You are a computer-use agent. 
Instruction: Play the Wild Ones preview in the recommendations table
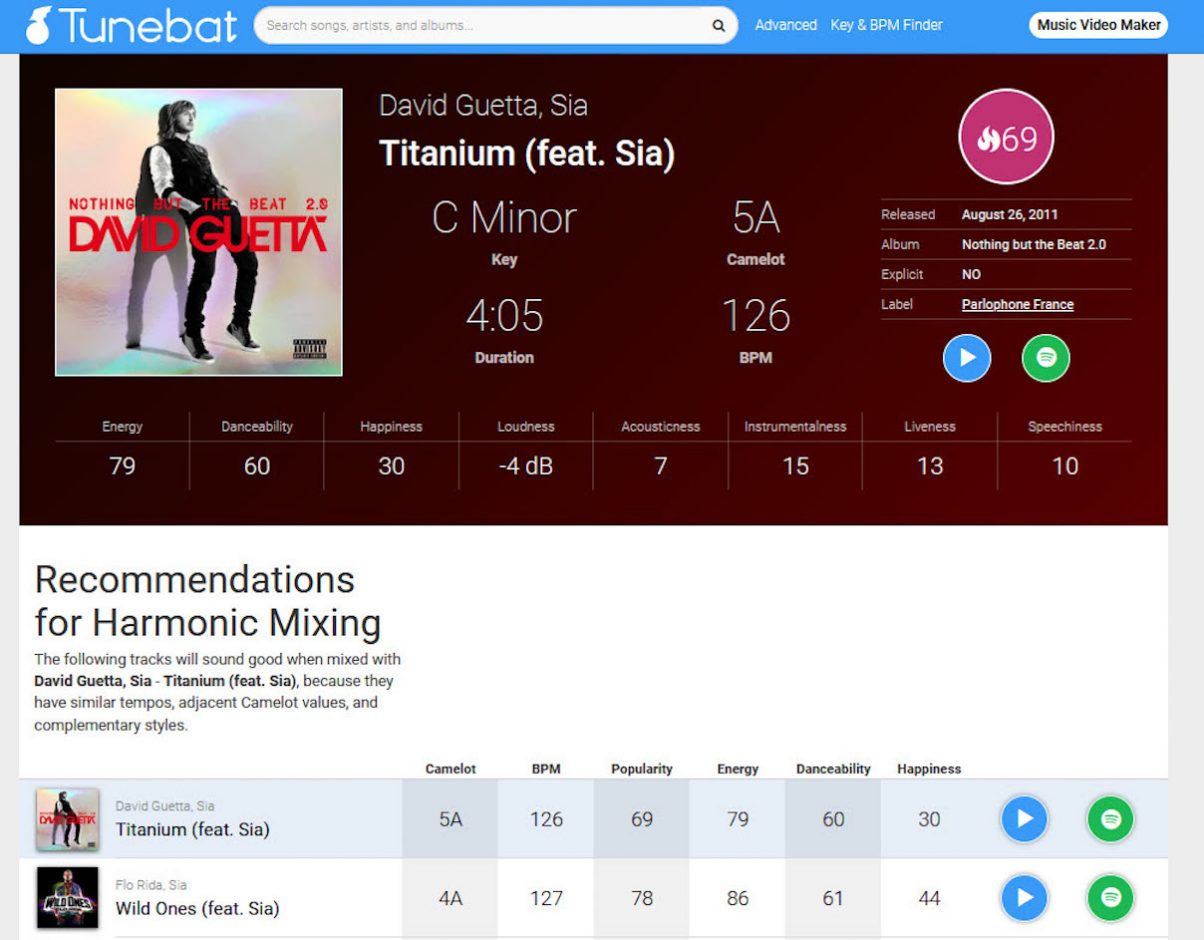click(1023, 897)
